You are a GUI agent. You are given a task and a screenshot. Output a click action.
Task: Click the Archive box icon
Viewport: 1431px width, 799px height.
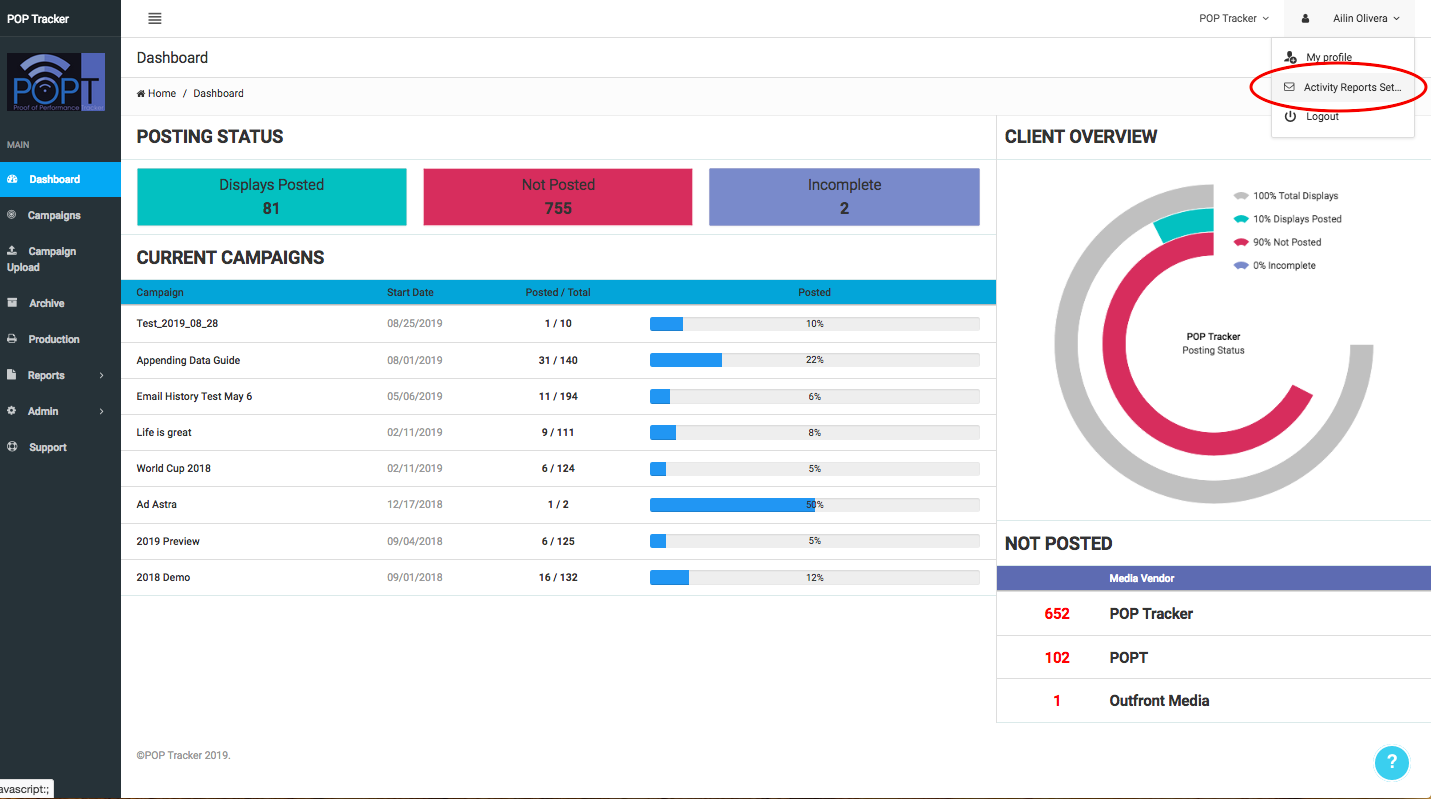[12, 303]
